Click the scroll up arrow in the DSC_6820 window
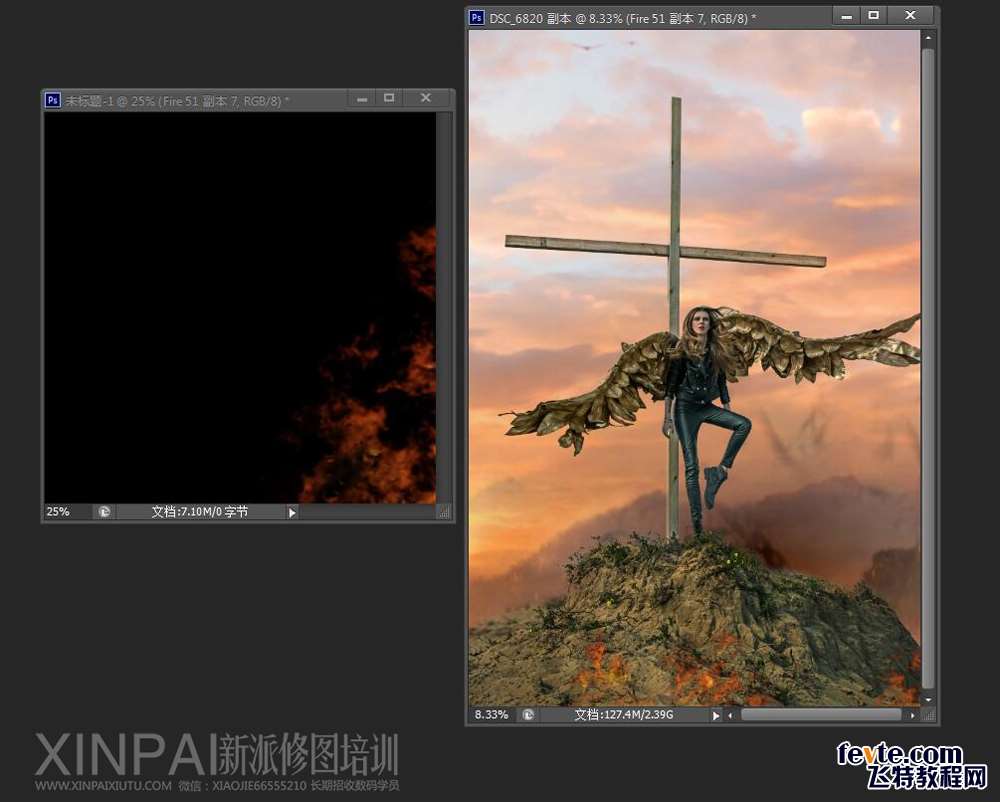1000x802 pixels. pos(928,38)
